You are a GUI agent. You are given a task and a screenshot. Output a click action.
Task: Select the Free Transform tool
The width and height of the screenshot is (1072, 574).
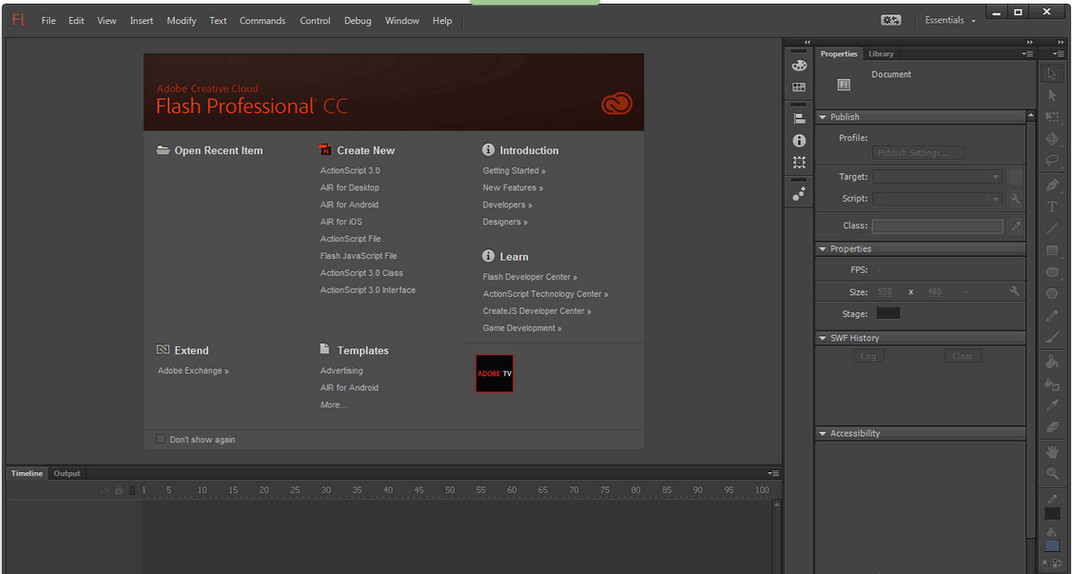point(1052,118)
